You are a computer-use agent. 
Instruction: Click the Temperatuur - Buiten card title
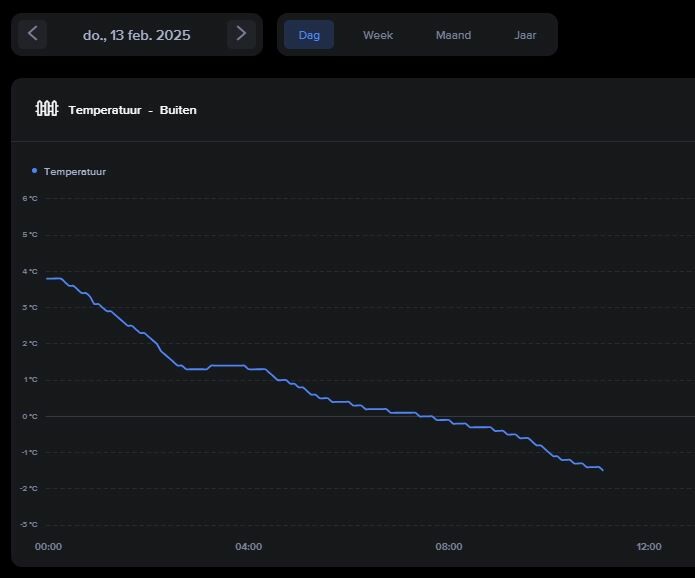(132, 110)
